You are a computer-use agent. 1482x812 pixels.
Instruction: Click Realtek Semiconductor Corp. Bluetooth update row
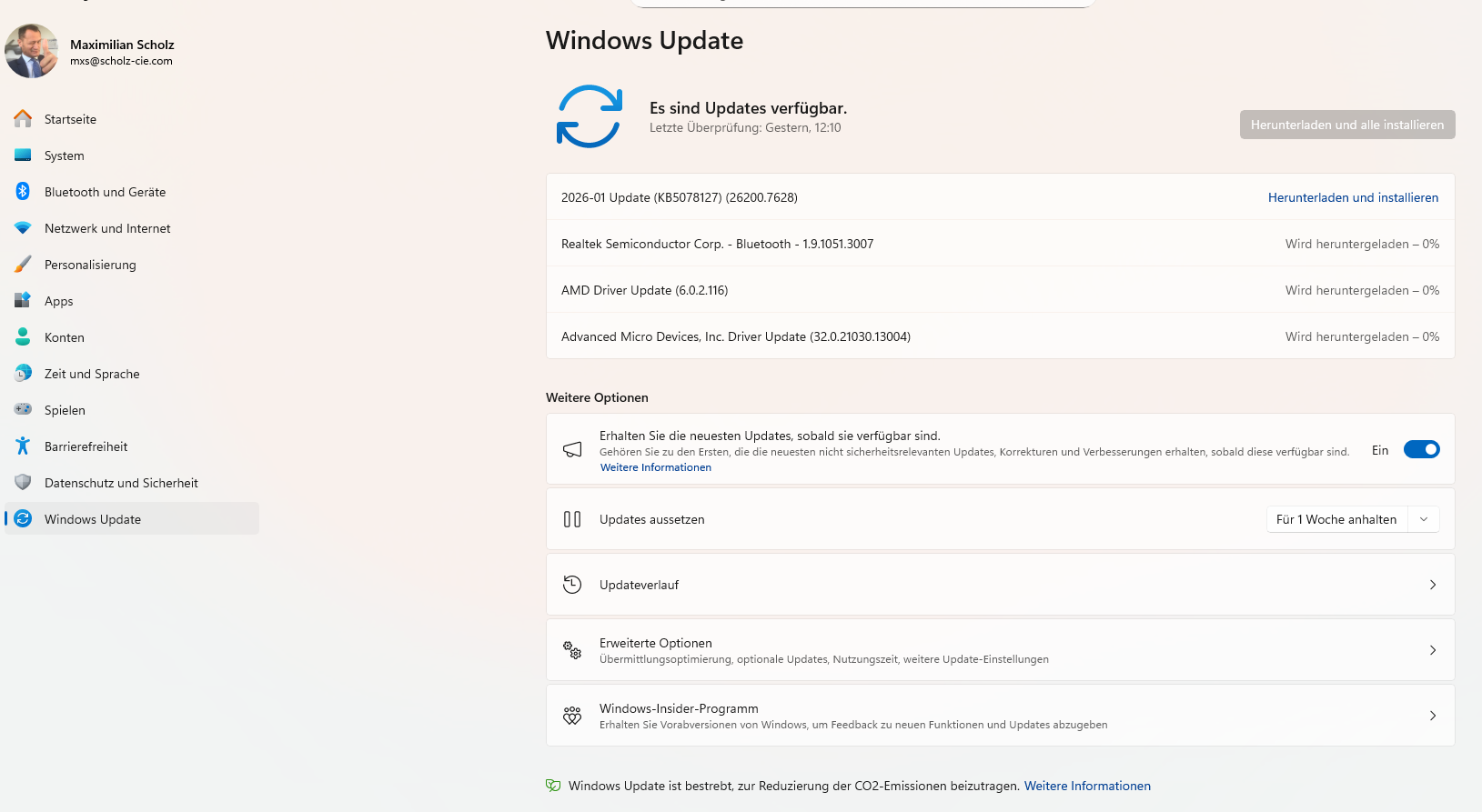point(1000,244)
